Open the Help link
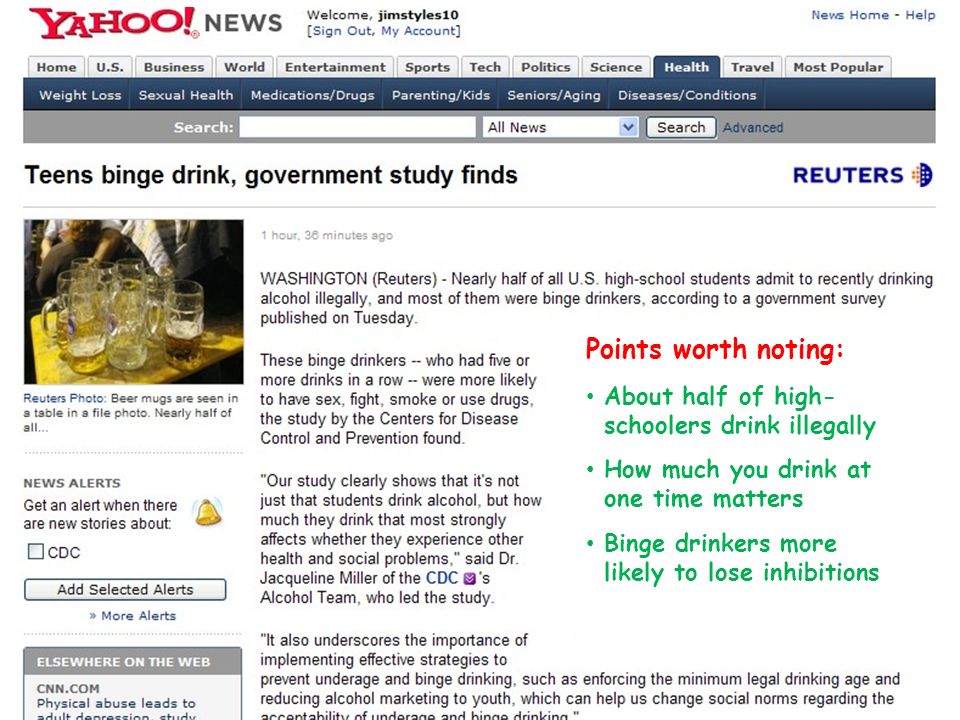The width and height of the screenshot is (960, 720). coord(920,15)
